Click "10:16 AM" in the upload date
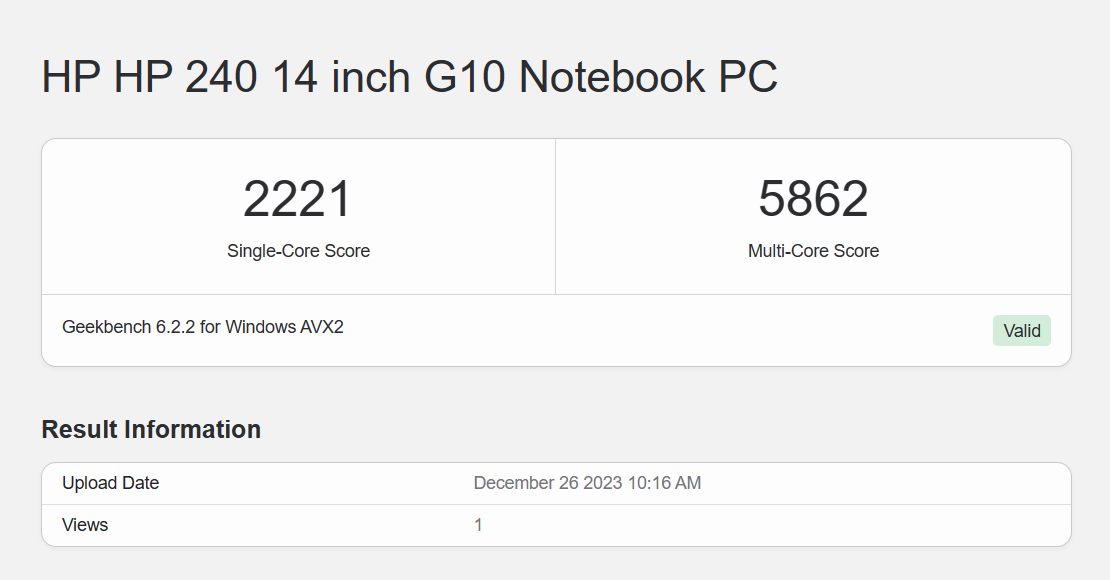 (x=664, y=483)
